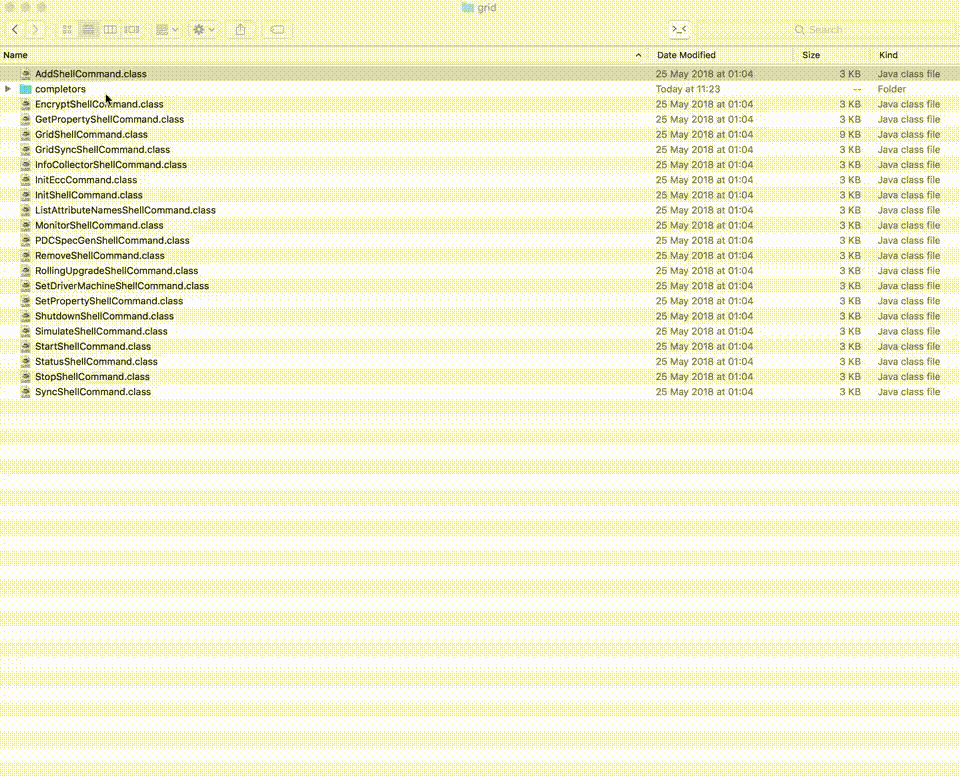Open the terminal shortcut icon in toolbar

point(679,30)
